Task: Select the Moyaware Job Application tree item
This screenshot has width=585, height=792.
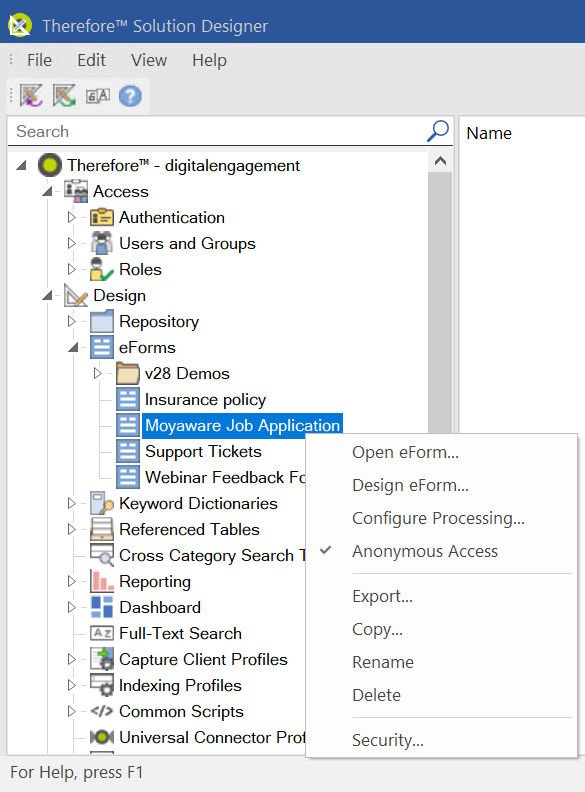Action: pyautogui.click(x=242, y=425)
